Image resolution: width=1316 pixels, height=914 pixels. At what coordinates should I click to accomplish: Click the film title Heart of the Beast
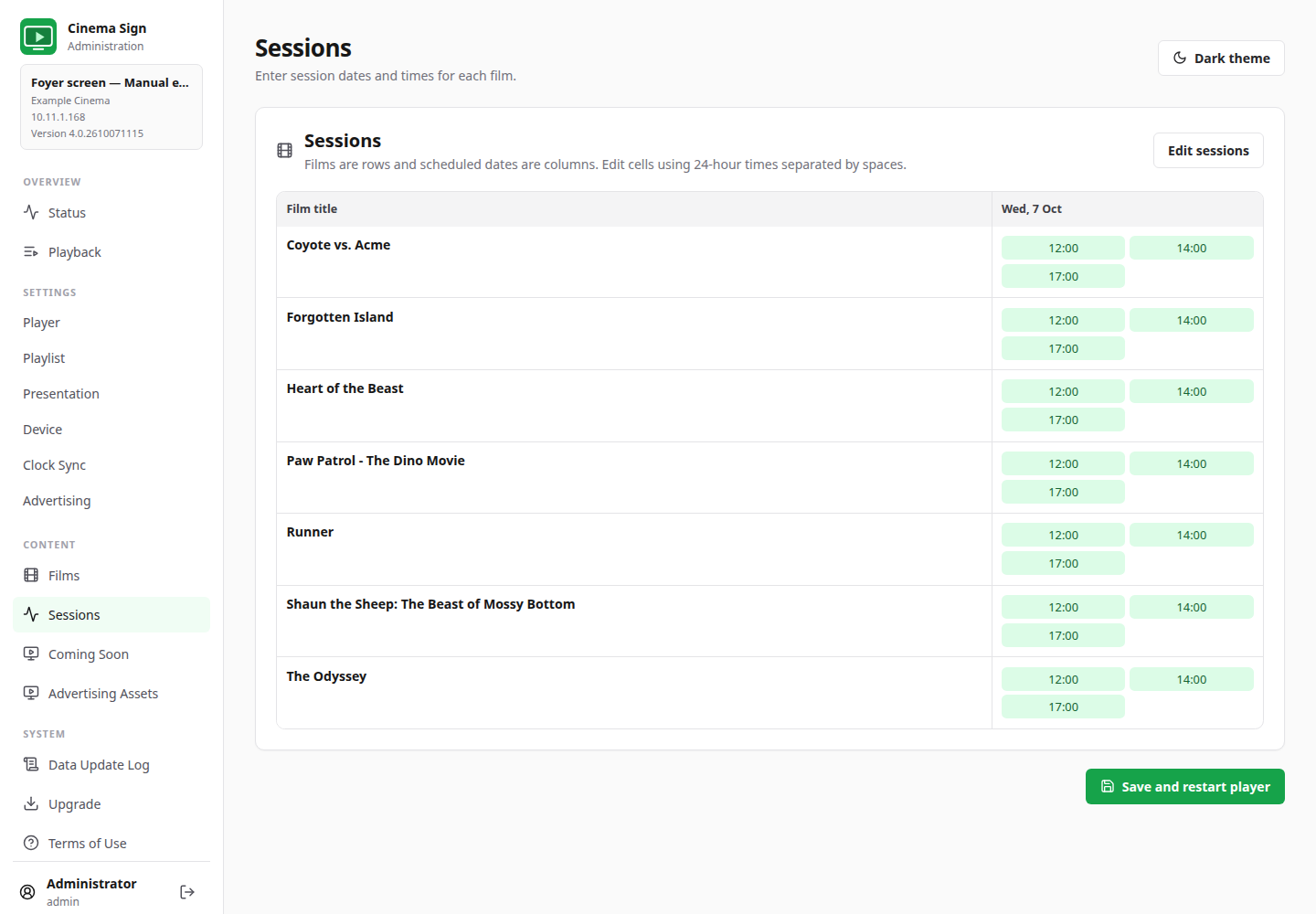pyautogui.click(x=345, y=388)
